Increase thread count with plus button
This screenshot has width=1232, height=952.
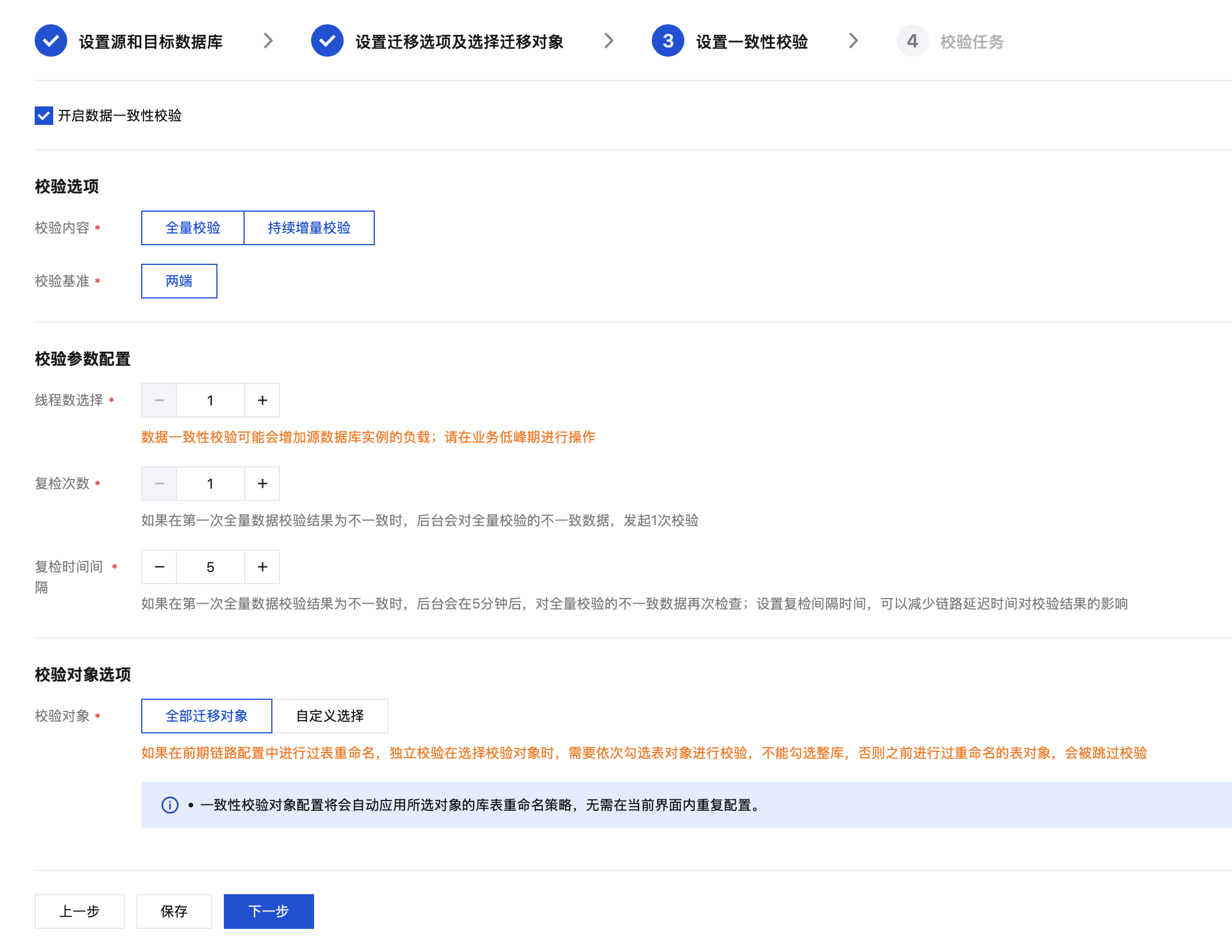pos(262,400)
